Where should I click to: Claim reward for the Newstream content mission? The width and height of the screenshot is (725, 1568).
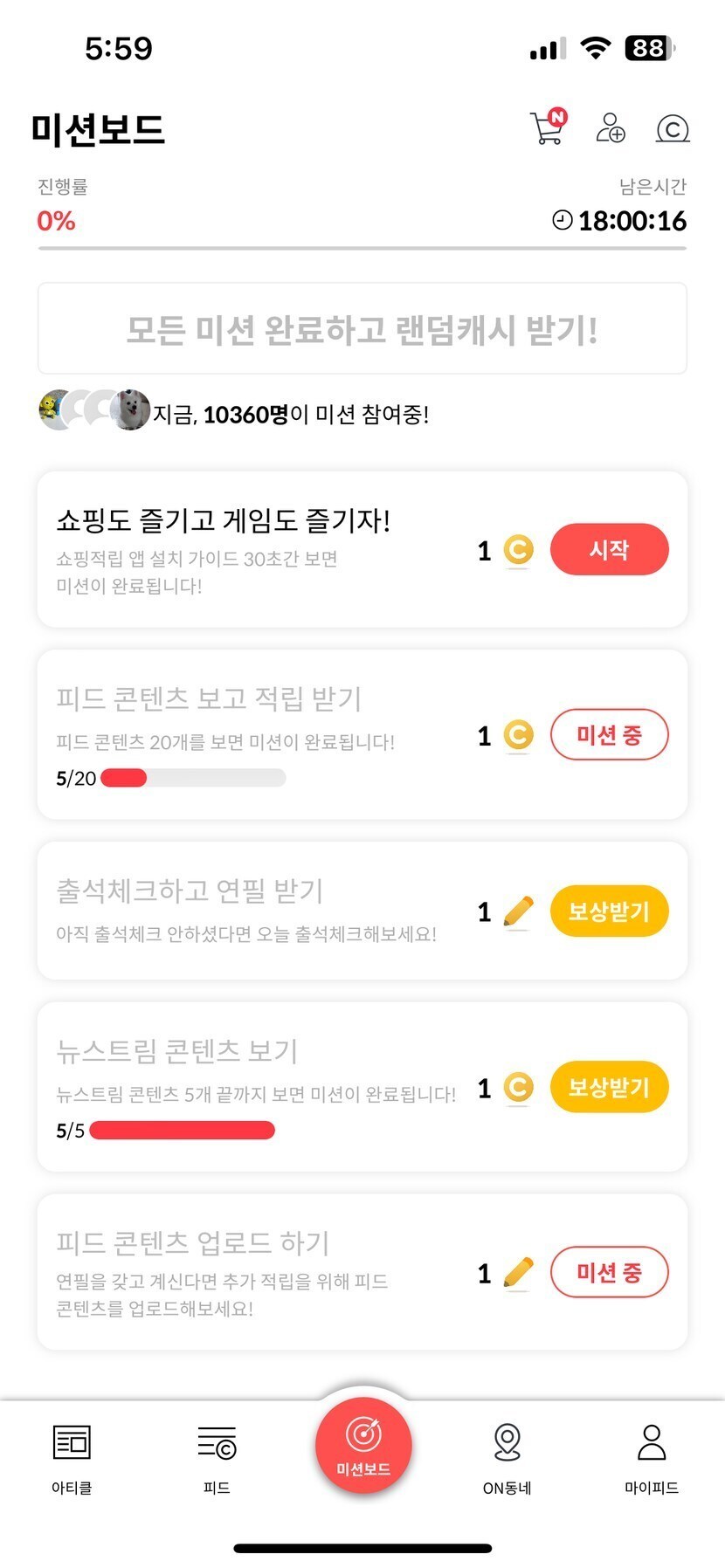(x=609, y=1088)
